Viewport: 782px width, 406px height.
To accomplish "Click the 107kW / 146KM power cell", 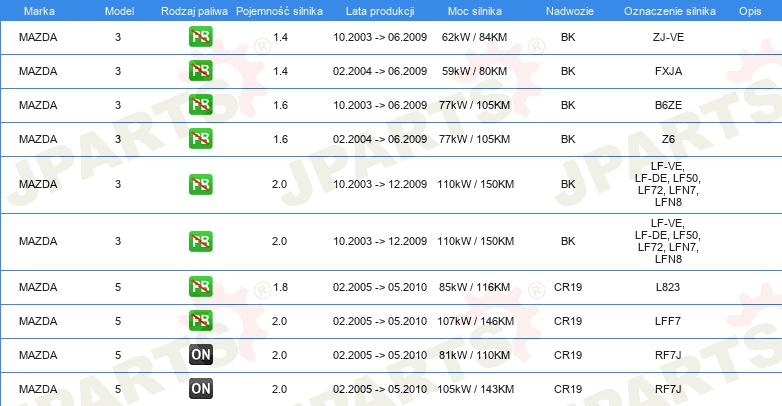I will tap(475, 321).
